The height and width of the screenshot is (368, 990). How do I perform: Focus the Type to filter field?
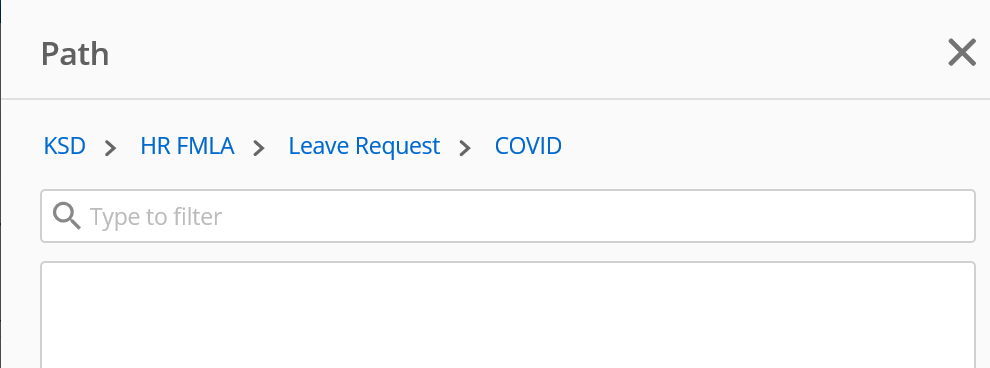508,216
